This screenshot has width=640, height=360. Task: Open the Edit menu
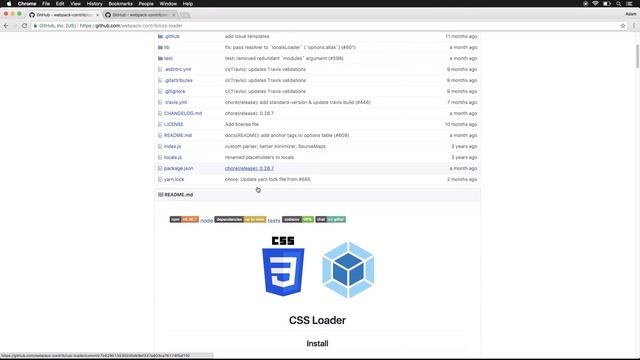pos(60,4)
